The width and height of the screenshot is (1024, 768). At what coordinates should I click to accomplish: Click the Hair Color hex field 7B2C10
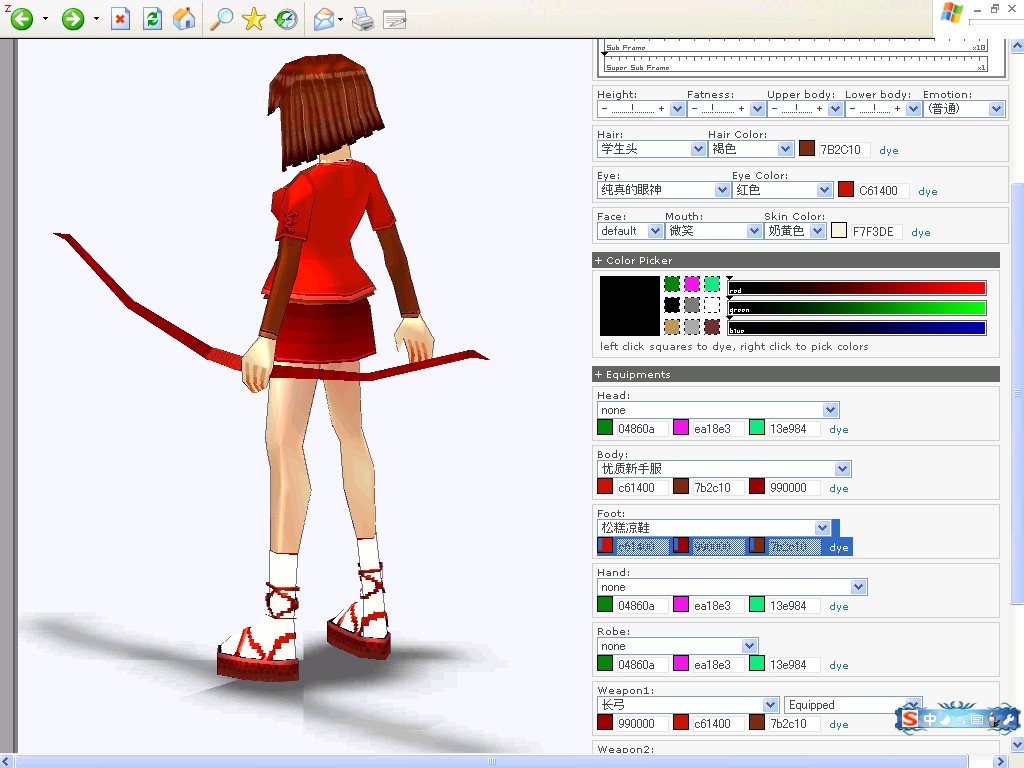[844, 150]
